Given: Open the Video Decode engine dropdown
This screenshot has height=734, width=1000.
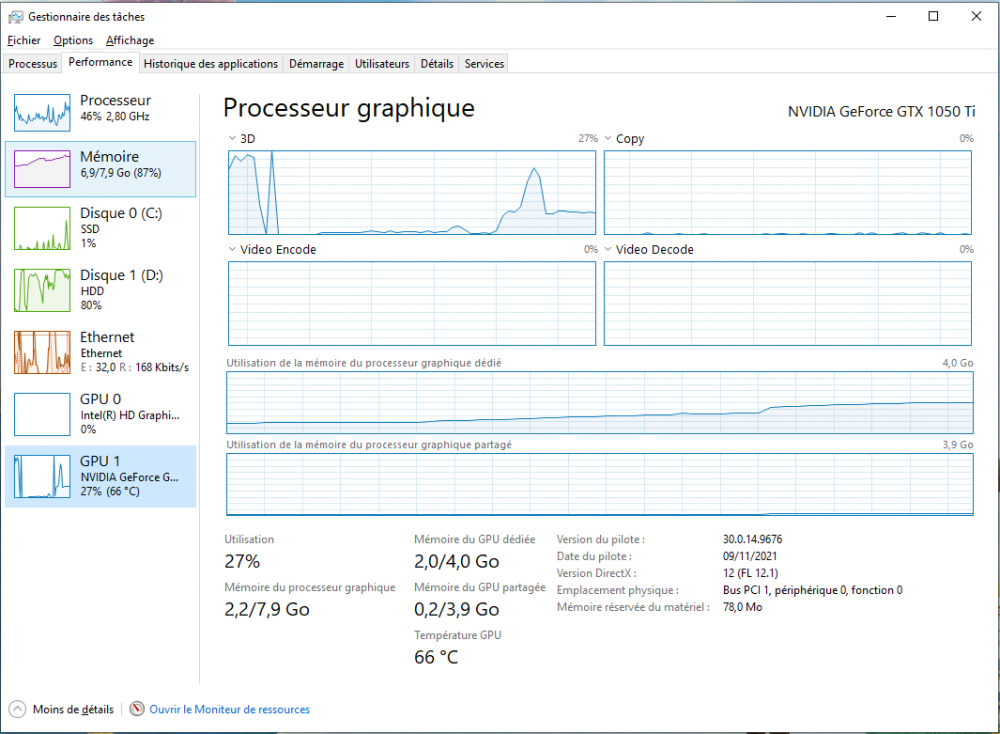Looking at the screenshot, I should tap(609, 250).
